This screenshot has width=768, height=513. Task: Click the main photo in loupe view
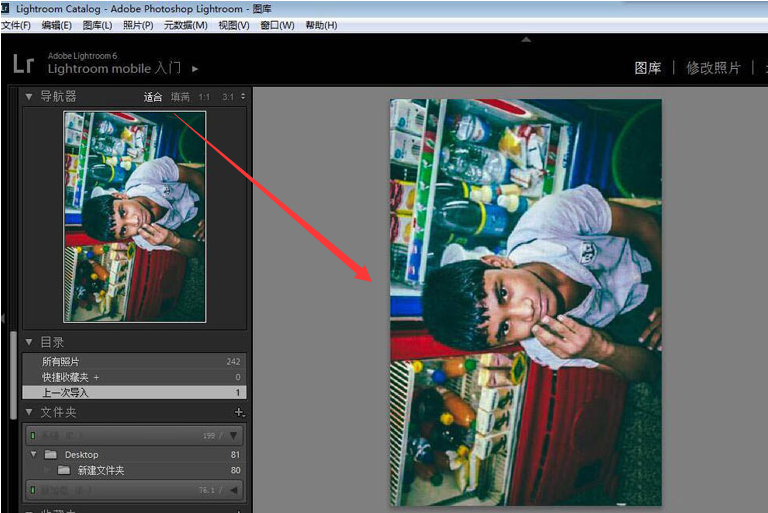(526, 302)
